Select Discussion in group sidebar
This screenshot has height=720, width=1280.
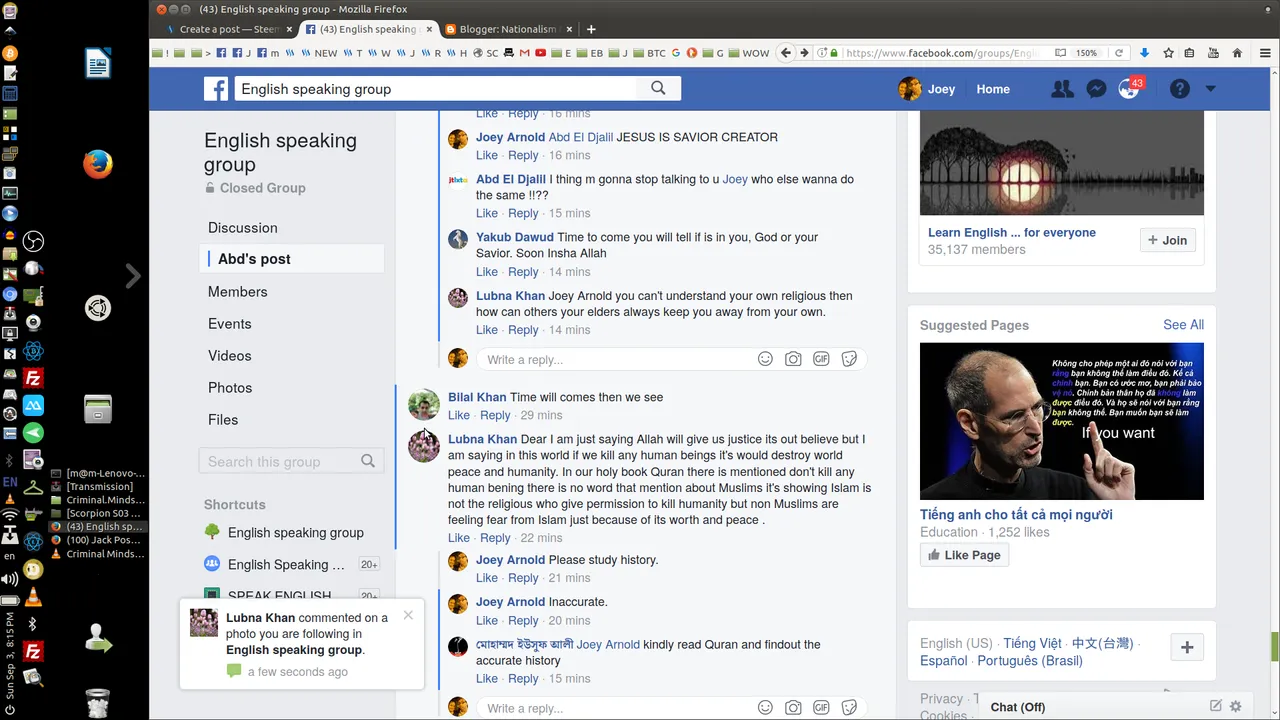(243, 228)
